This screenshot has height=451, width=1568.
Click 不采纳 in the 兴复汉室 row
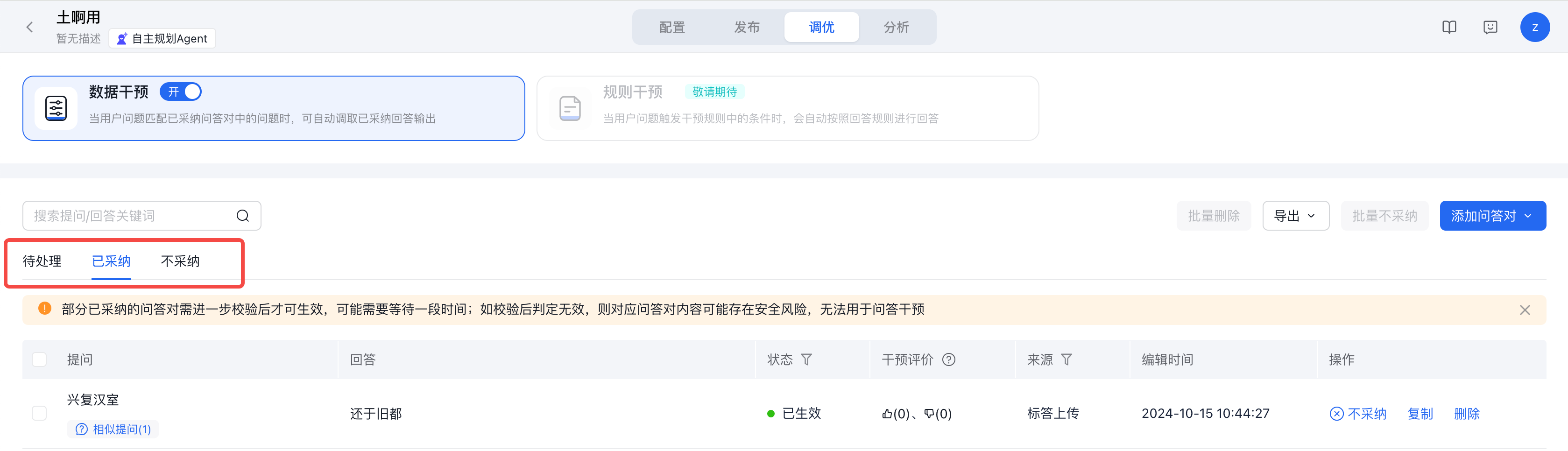1358,414
